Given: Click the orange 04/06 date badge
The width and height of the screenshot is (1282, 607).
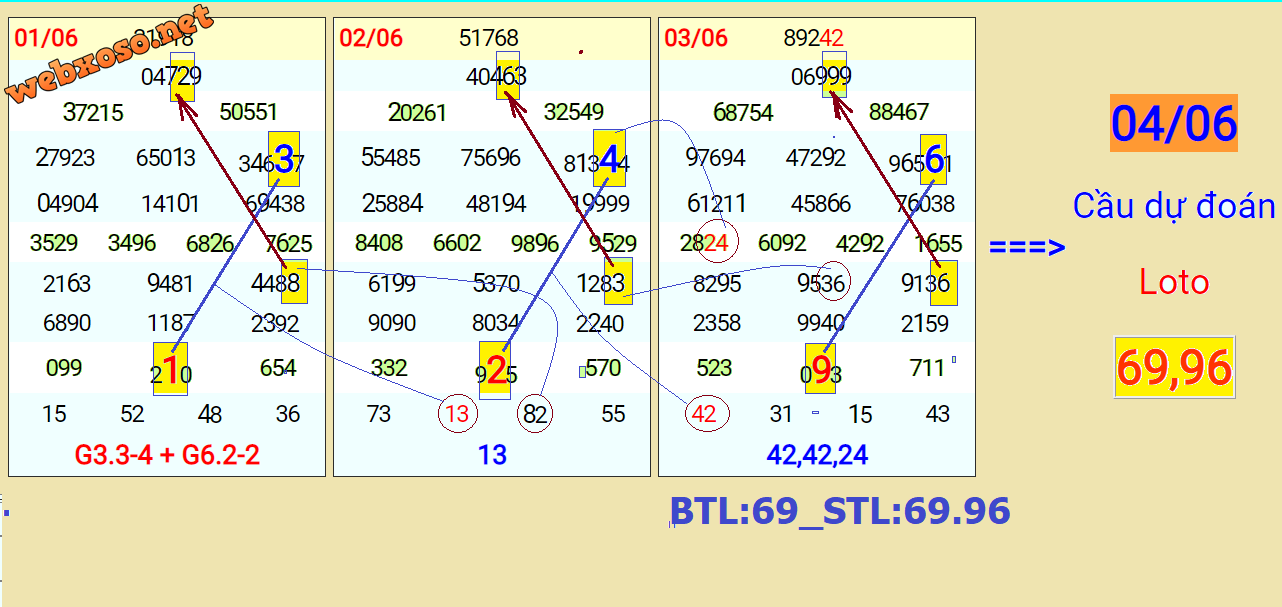Looking at the screenshot, I should pos(1174,124).
